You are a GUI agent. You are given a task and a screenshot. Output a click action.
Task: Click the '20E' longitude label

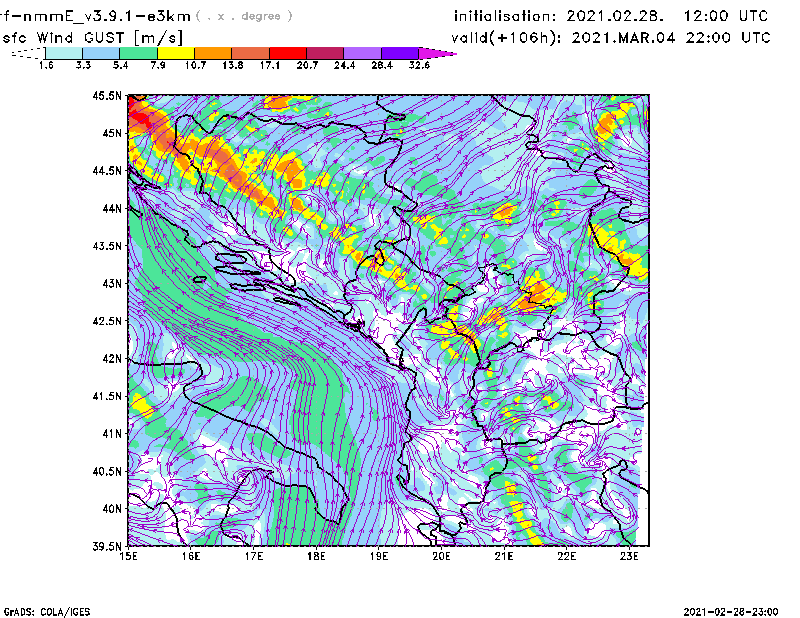click(441, 556)
